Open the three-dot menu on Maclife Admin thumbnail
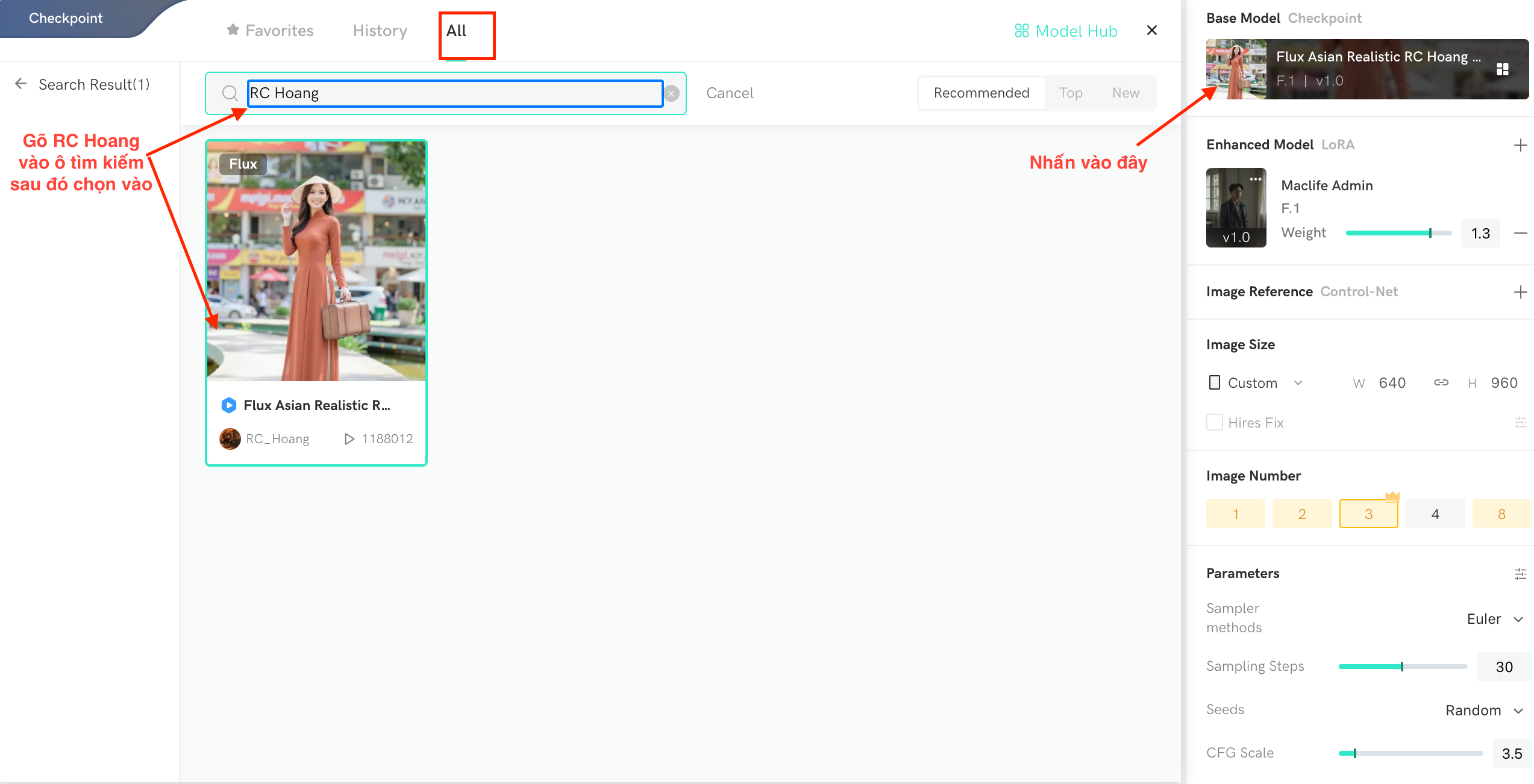Screen dimensions: 1534x784 pos(1256,179)
